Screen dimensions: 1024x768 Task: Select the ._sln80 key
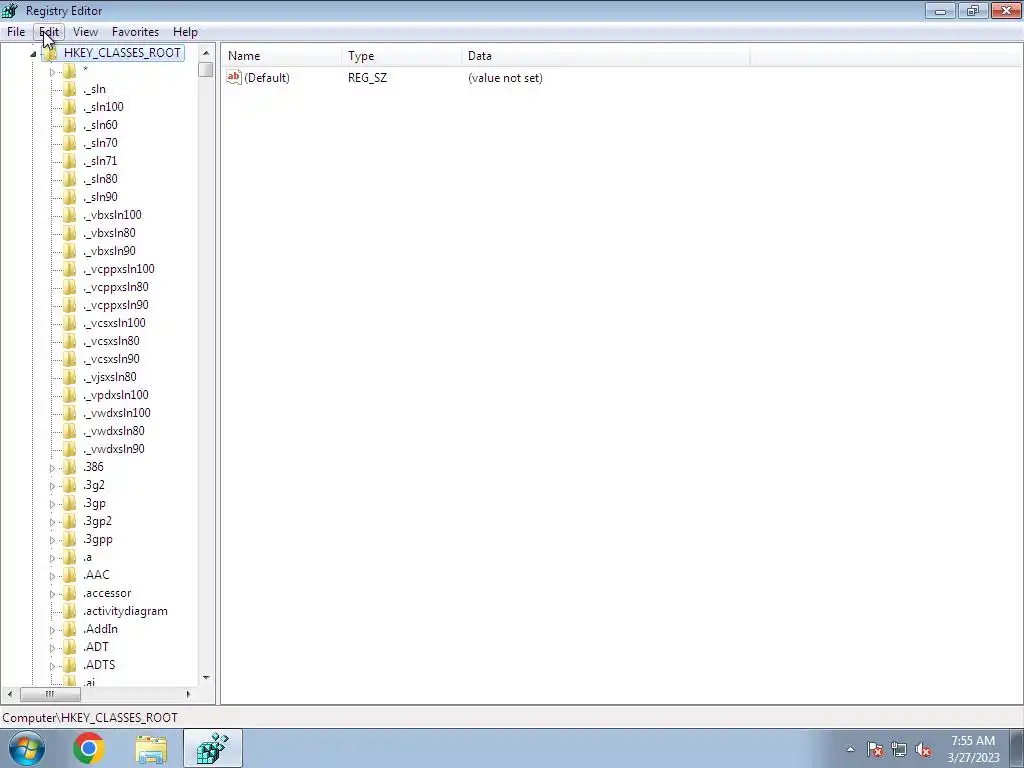[x=101, y=179]
